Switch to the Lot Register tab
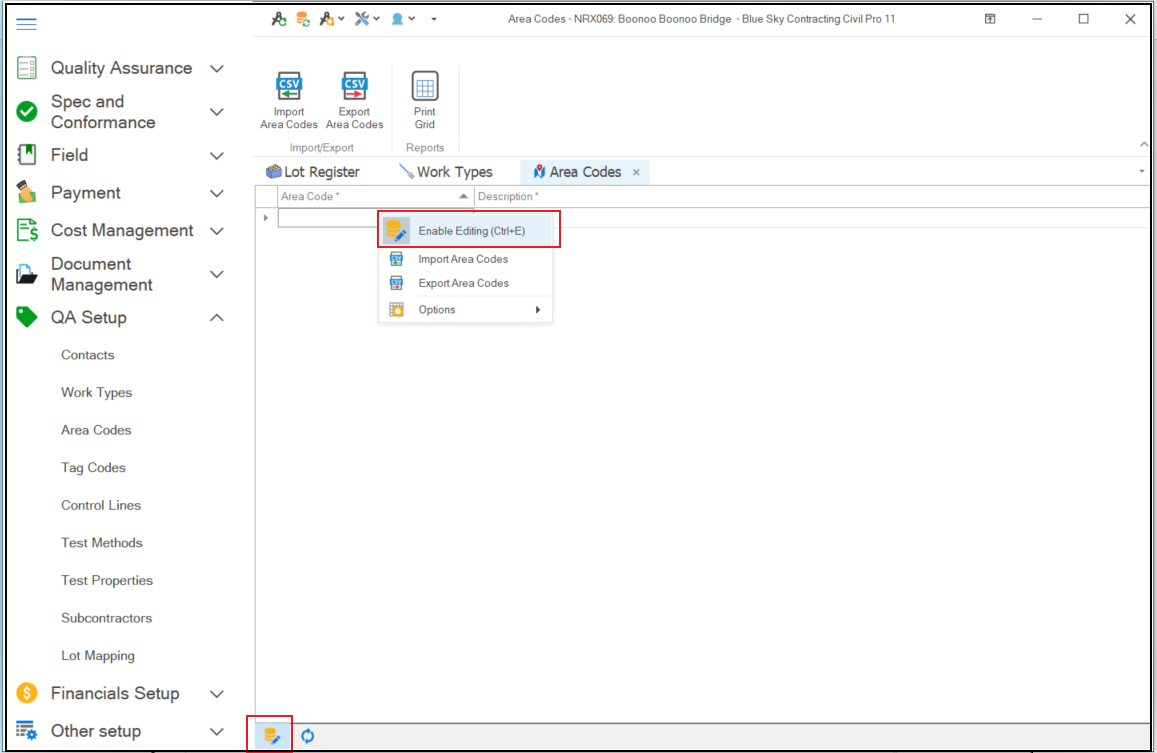This screenshot has height=753, width=1157. point(322,171)
